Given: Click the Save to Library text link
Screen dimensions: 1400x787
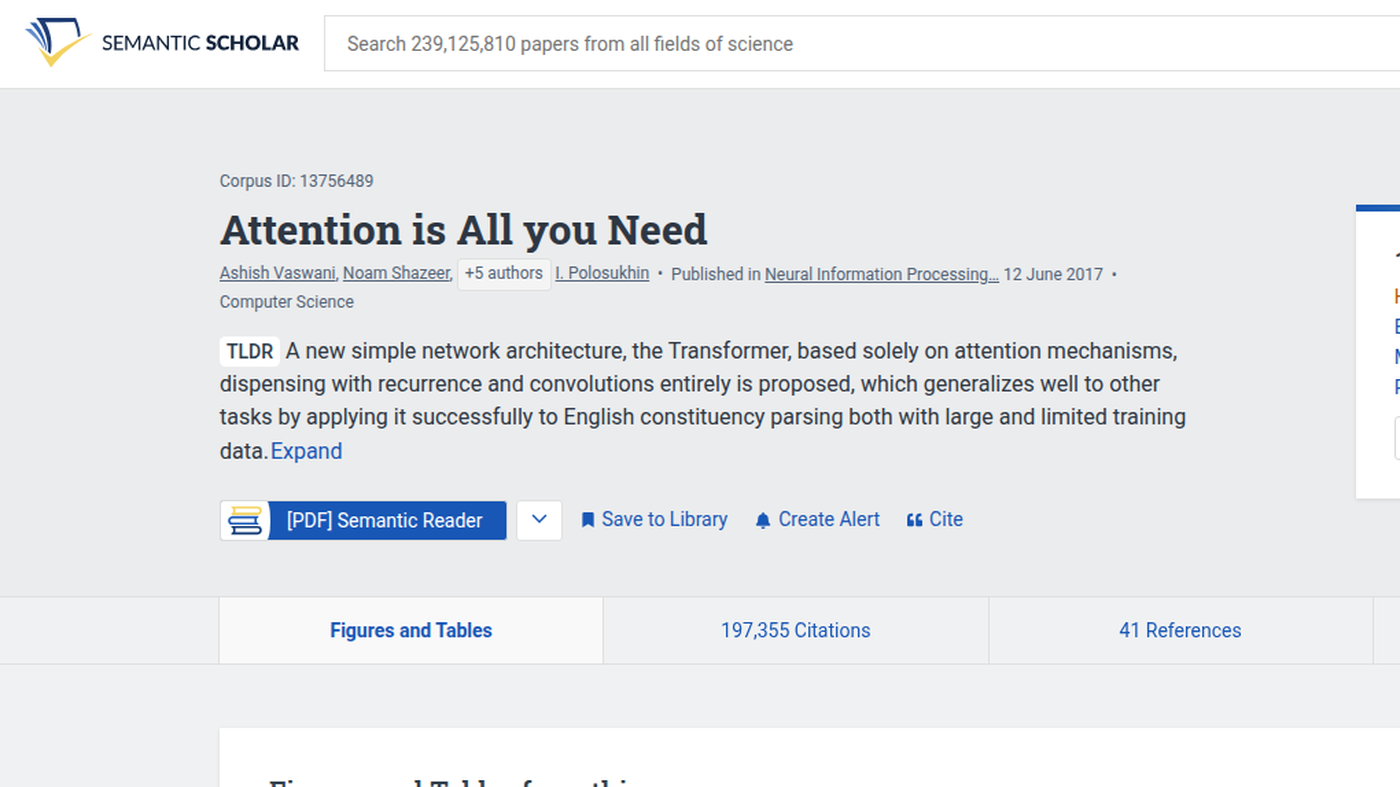Looking at the screenshot, I should (x=665, y=520).
